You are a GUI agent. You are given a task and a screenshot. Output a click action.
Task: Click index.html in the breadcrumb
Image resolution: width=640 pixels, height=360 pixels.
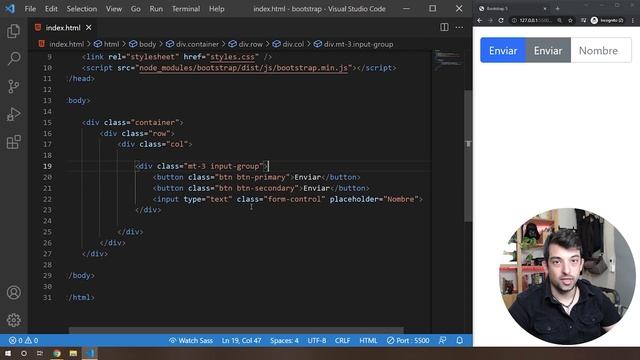pos(66,44)
